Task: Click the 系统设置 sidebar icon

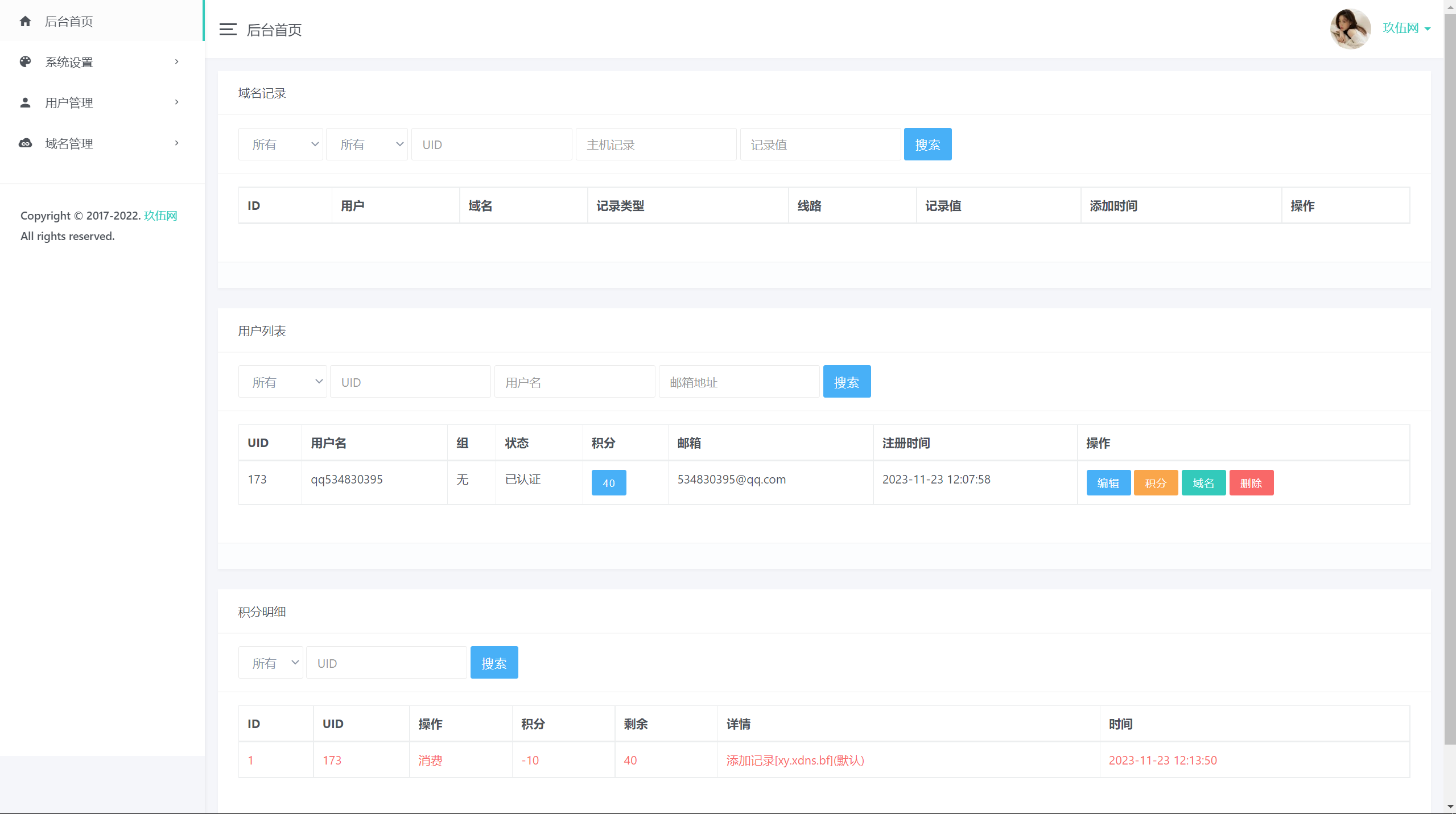Action: (25, 61)
